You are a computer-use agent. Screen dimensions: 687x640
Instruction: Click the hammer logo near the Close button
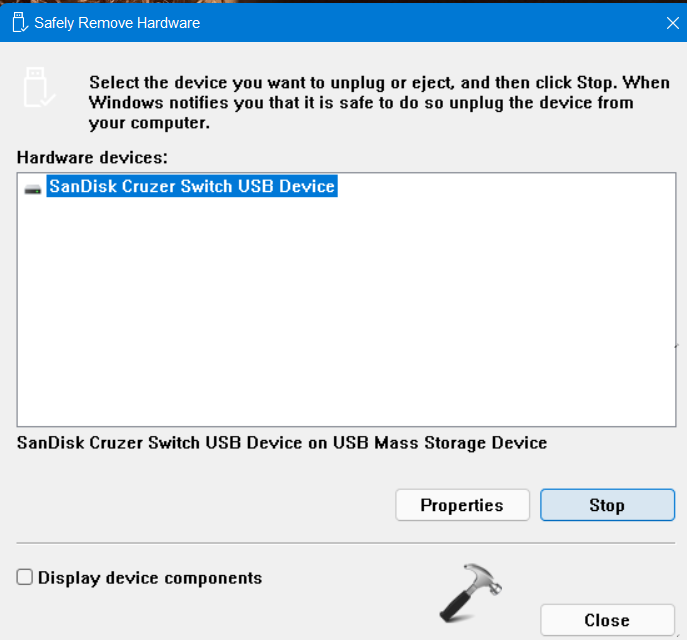[x=470, y=592]
